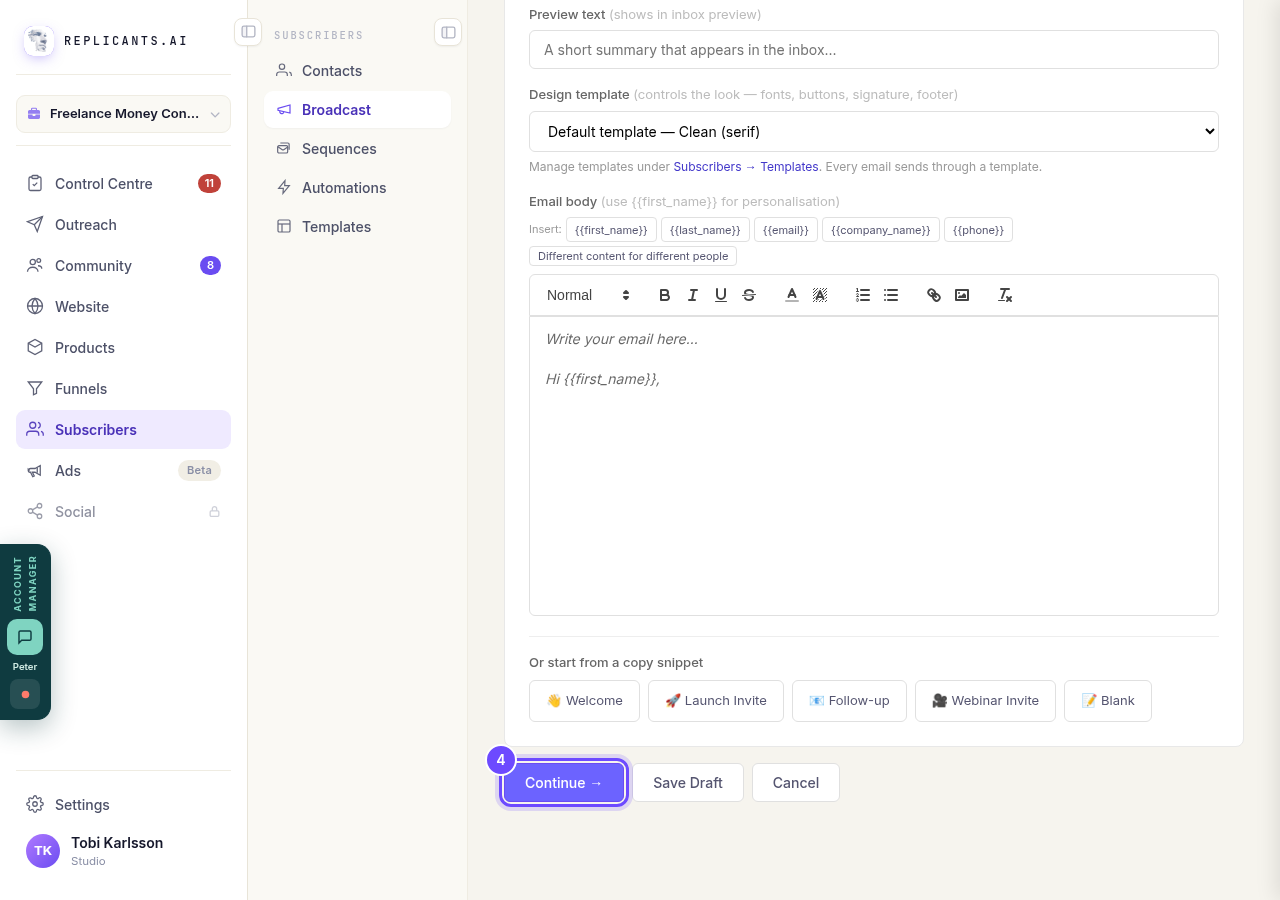Click inside the email body editor

point(873,466)
